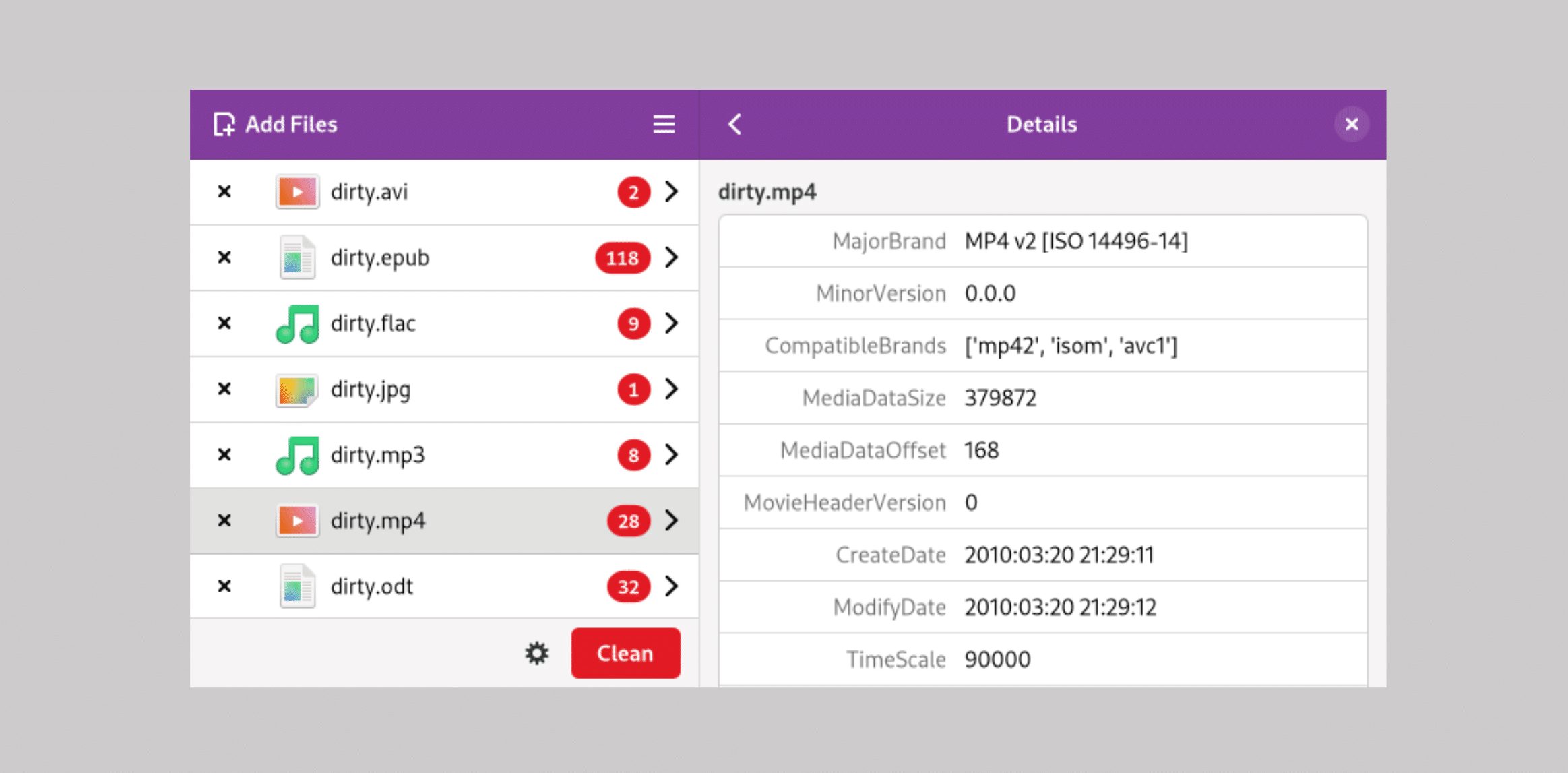Select the dirty.mp4 row

pos(444,521)
